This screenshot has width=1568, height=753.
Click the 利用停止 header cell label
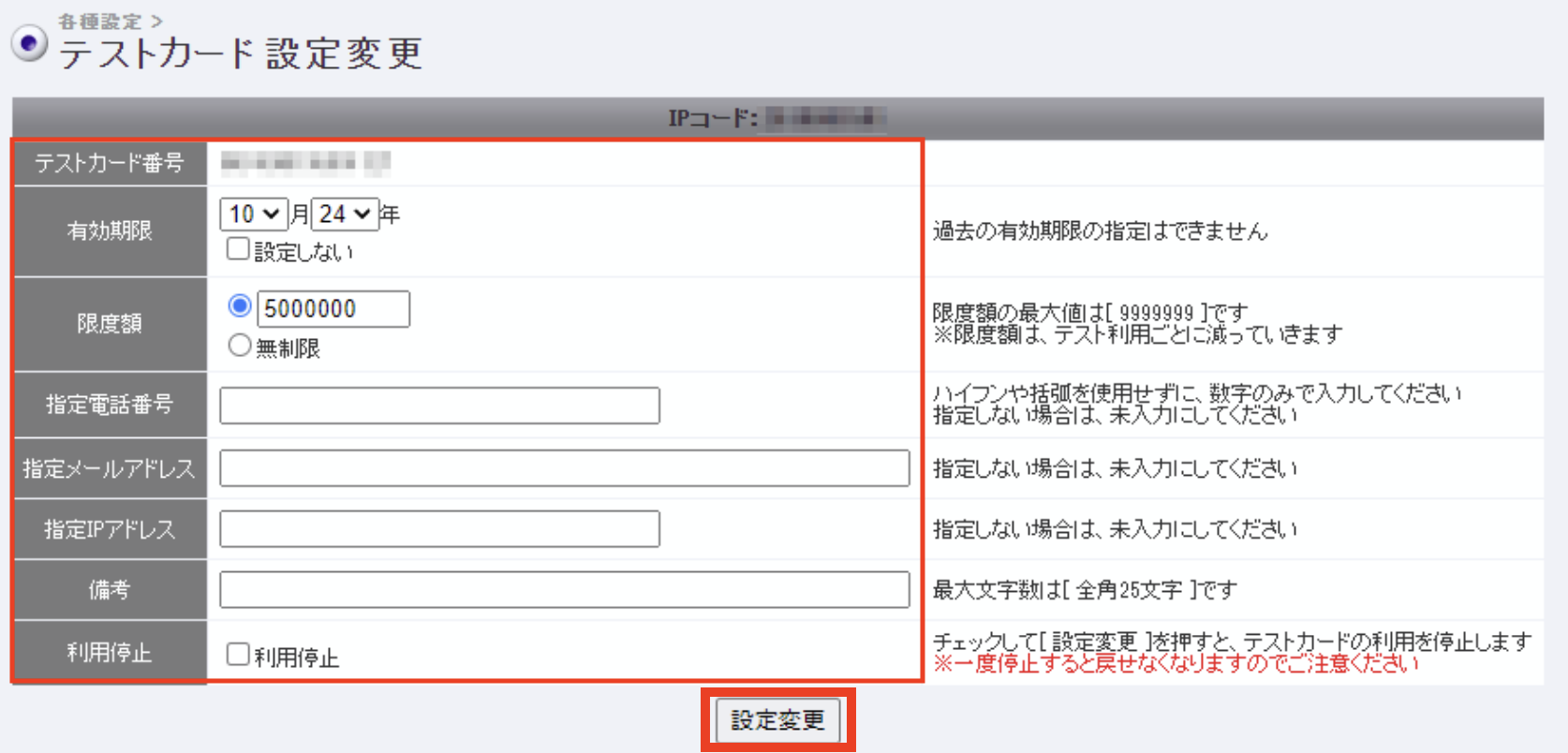[110, 653]
